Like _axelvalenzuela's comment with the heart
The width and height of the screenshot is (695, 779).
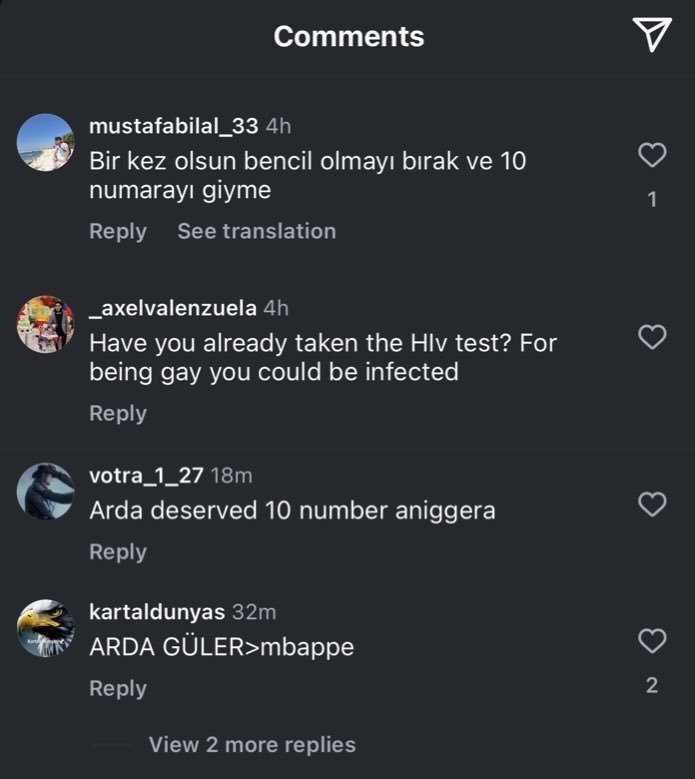coord(652,337)
